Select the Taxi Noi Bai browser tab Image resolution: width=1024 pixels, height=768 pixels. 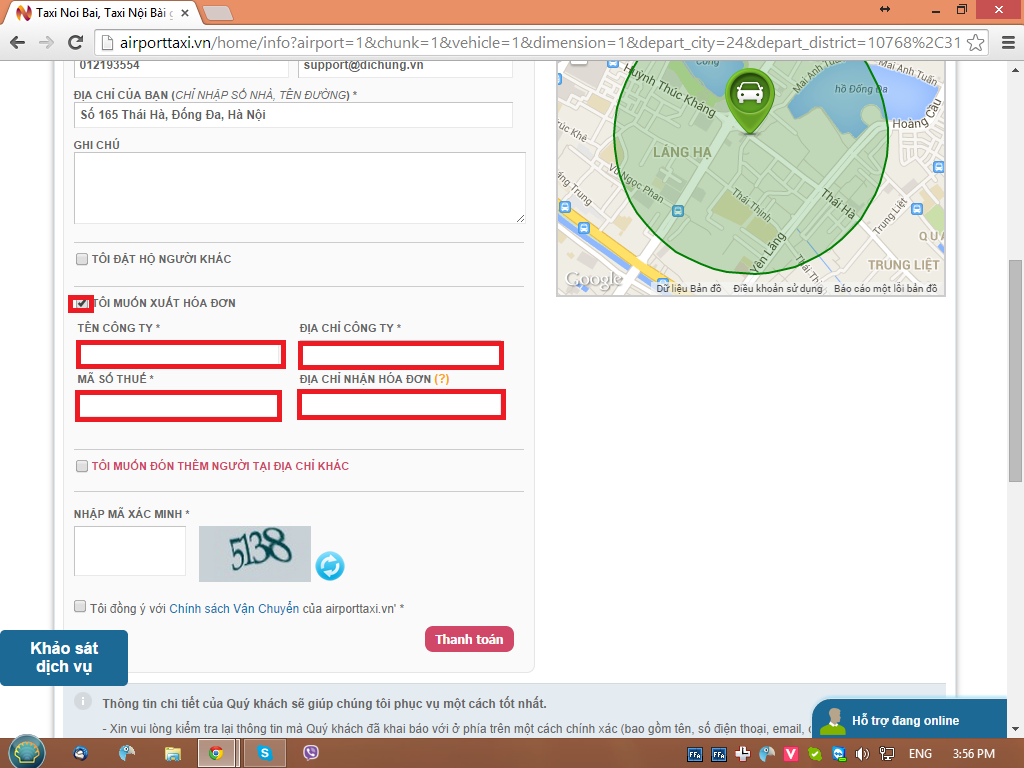tap(100, 13)
